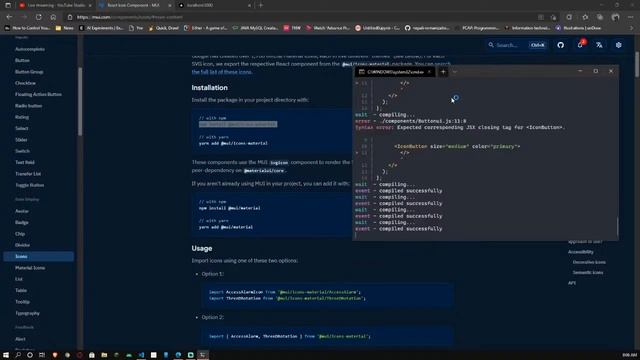The height and width of the screenshot is (360, 640).
Task: Switch to the YouTube Studio live streaming tab
Action: click(x=56, y=5)
